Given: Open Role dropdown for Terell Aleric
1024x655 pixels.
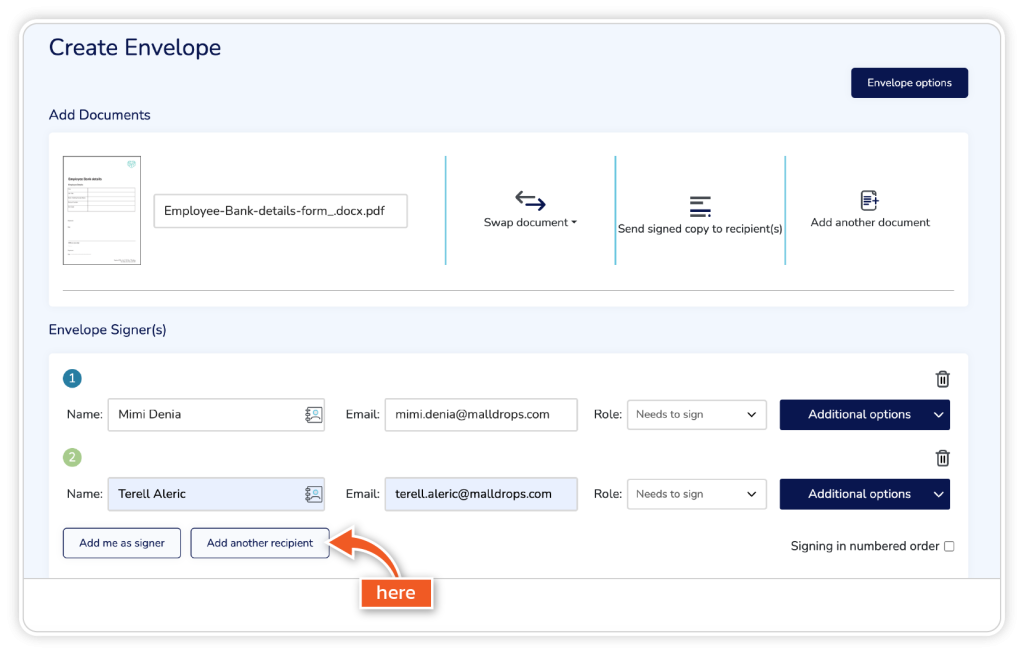Looking at the screenshot, I should point(696,494).
